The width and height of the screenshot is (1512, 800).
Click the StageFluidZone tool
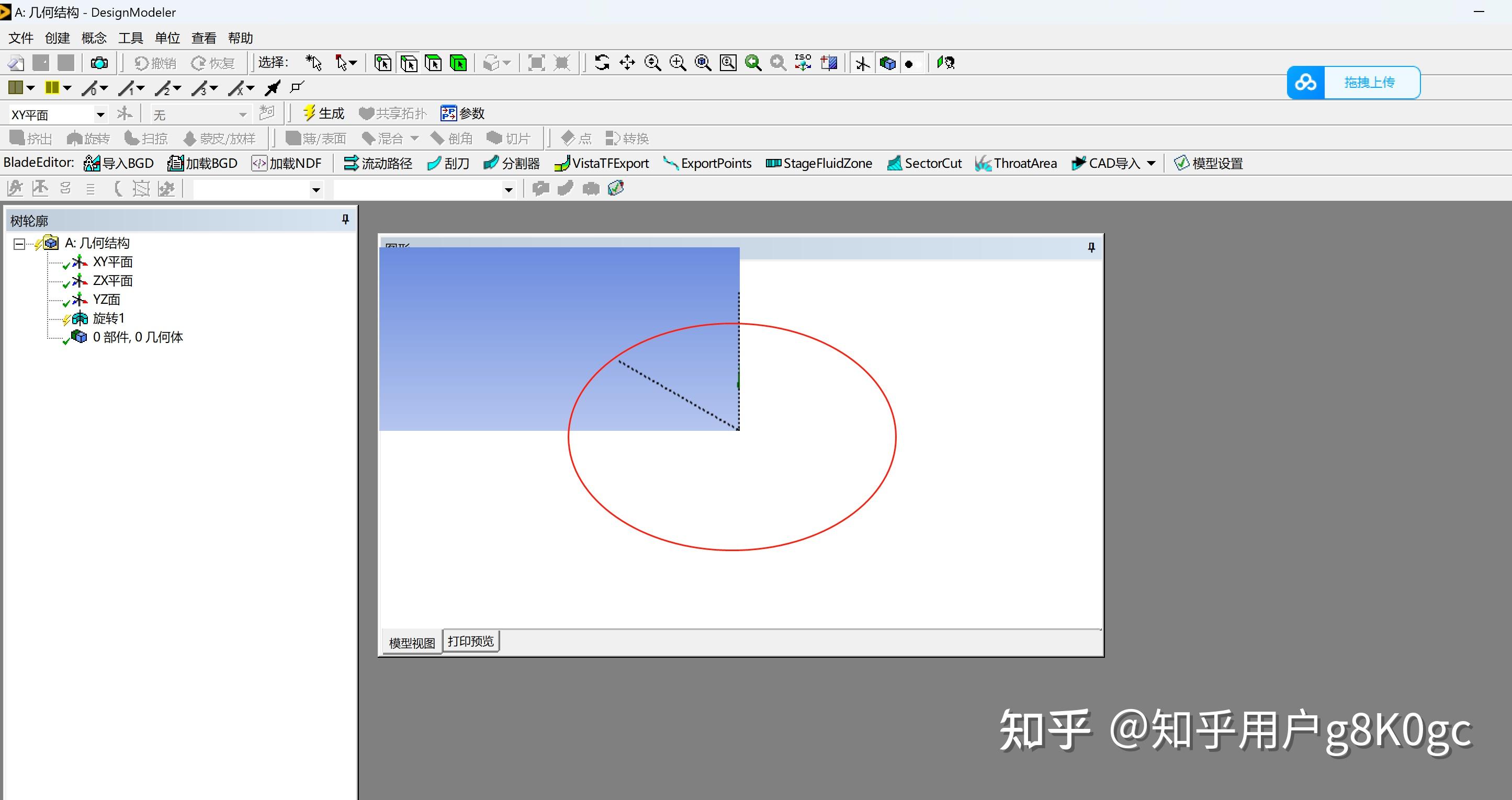[819, 163]
